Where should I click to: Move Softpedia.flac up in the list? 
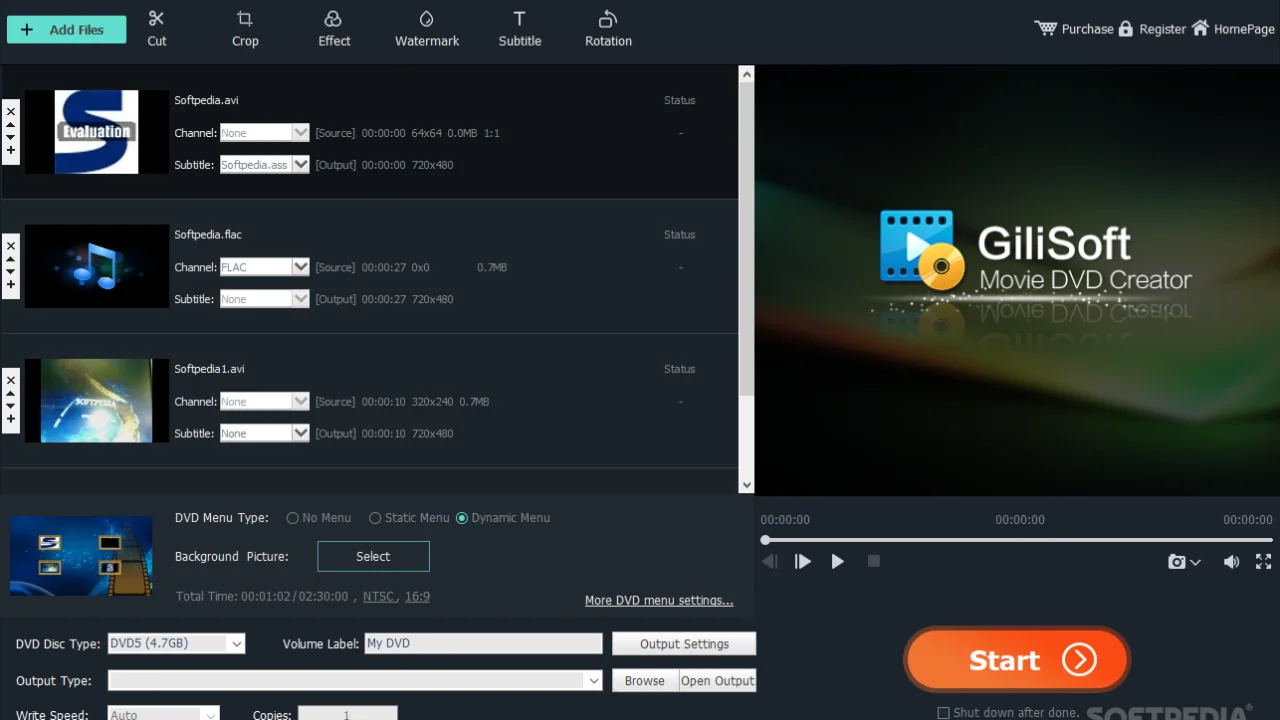[x=10, y=259]
